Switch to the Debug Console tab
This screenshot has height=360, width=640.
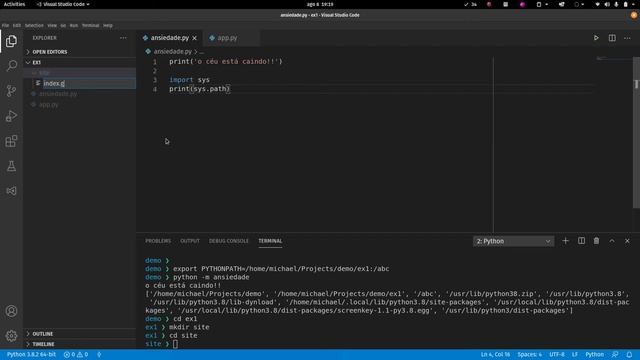tap(229, 241)
